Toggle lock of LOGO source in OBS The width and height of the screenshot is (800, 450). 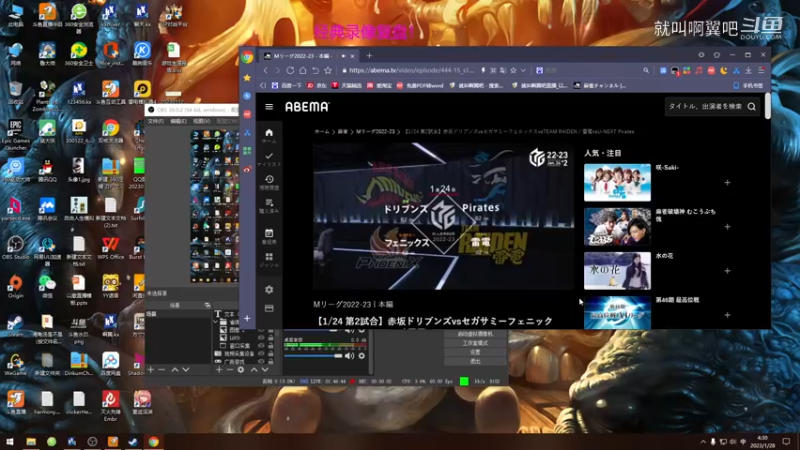pos(270,338)
